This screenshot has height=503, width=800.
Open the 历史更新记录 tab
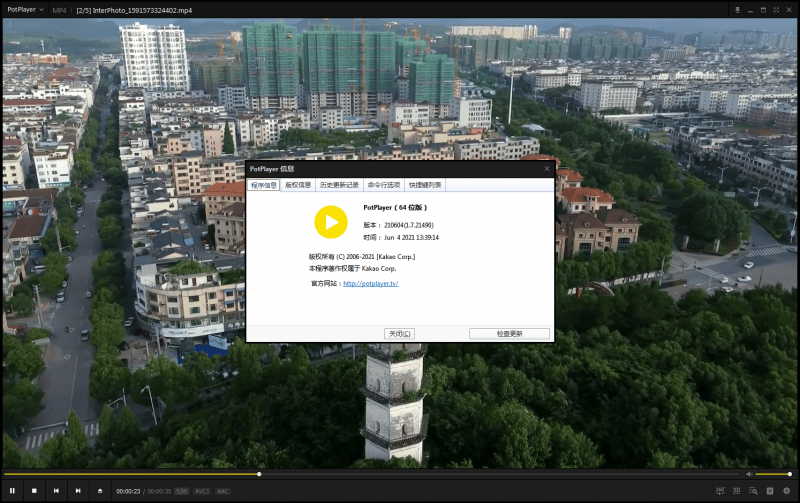[x=339, y=185]
